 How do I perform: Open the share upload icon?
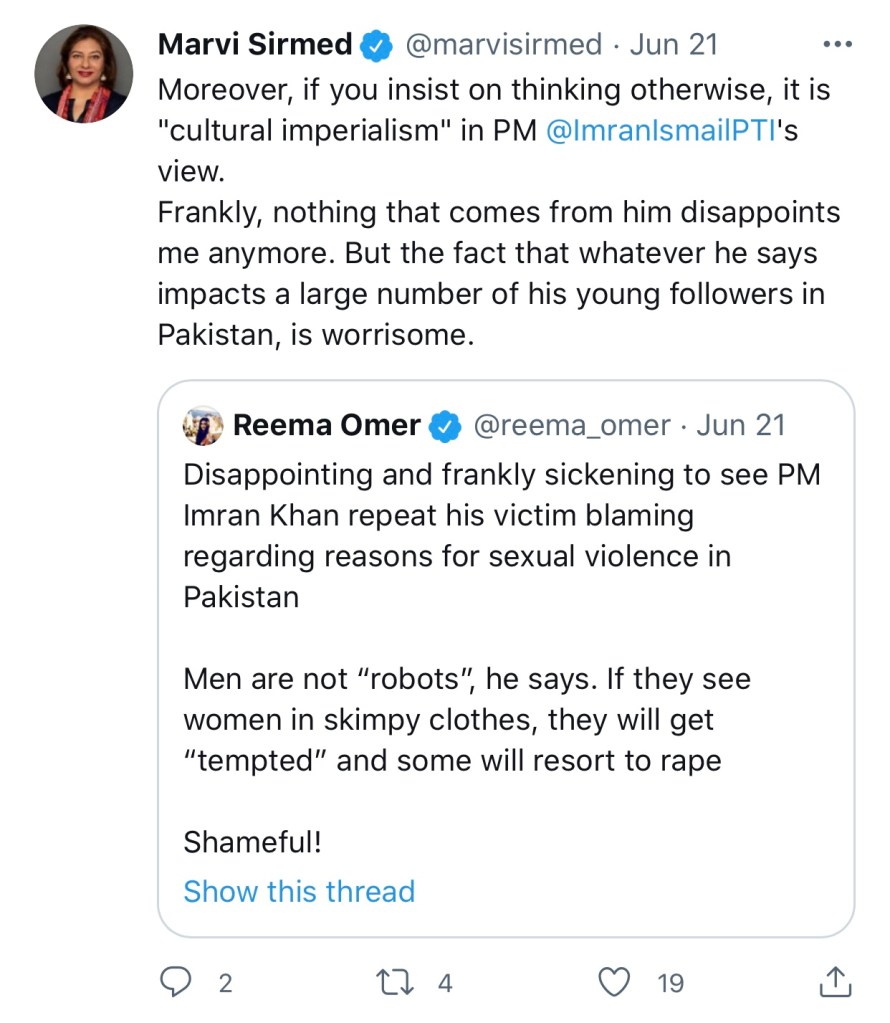click(x=834, y=982)
